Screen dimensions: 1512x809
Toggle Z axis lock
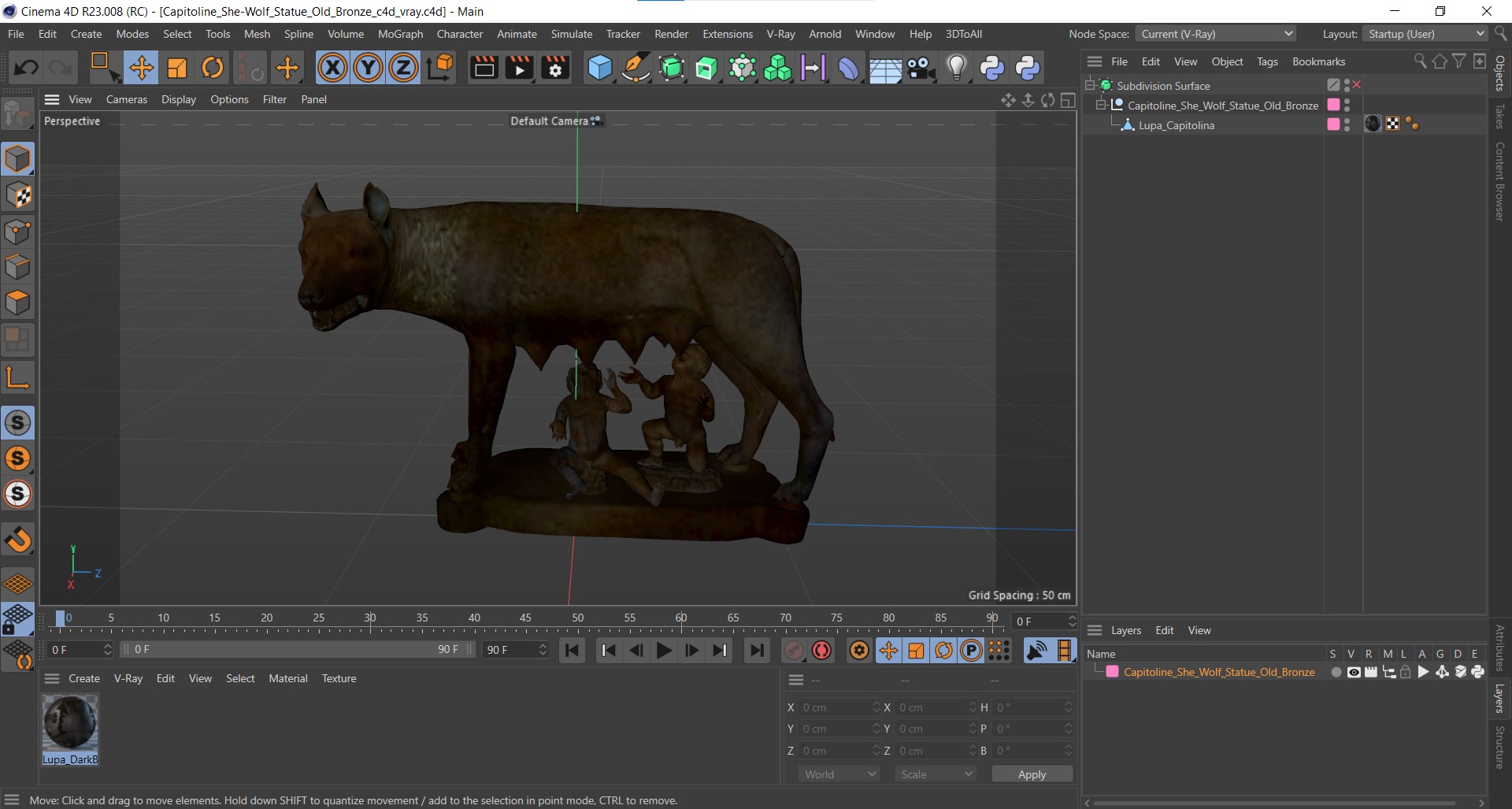click(403, 68)
